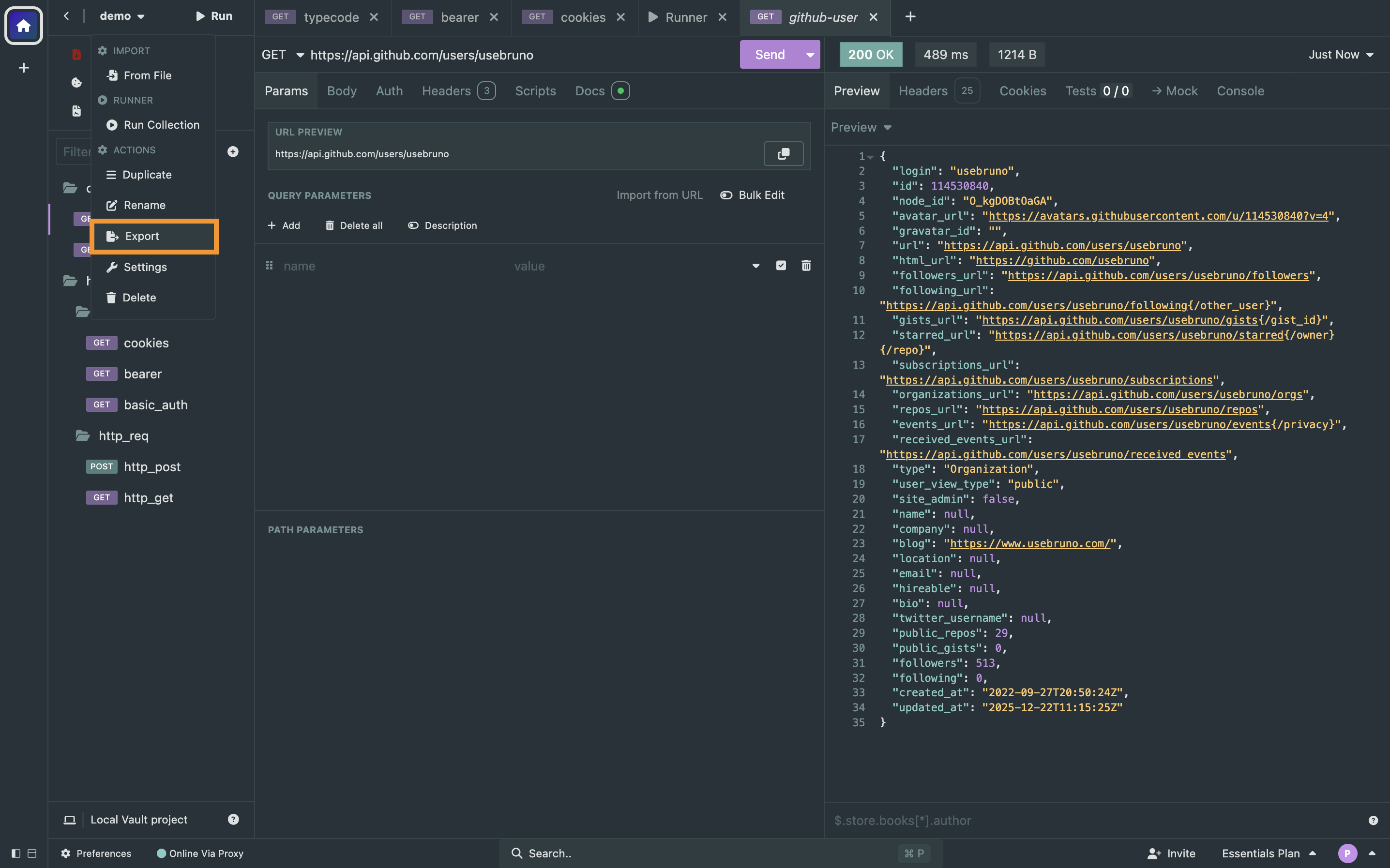Screen dimensions: 1390x868
Task: Switch to the Headers request tab
Action: coord(446,90)
